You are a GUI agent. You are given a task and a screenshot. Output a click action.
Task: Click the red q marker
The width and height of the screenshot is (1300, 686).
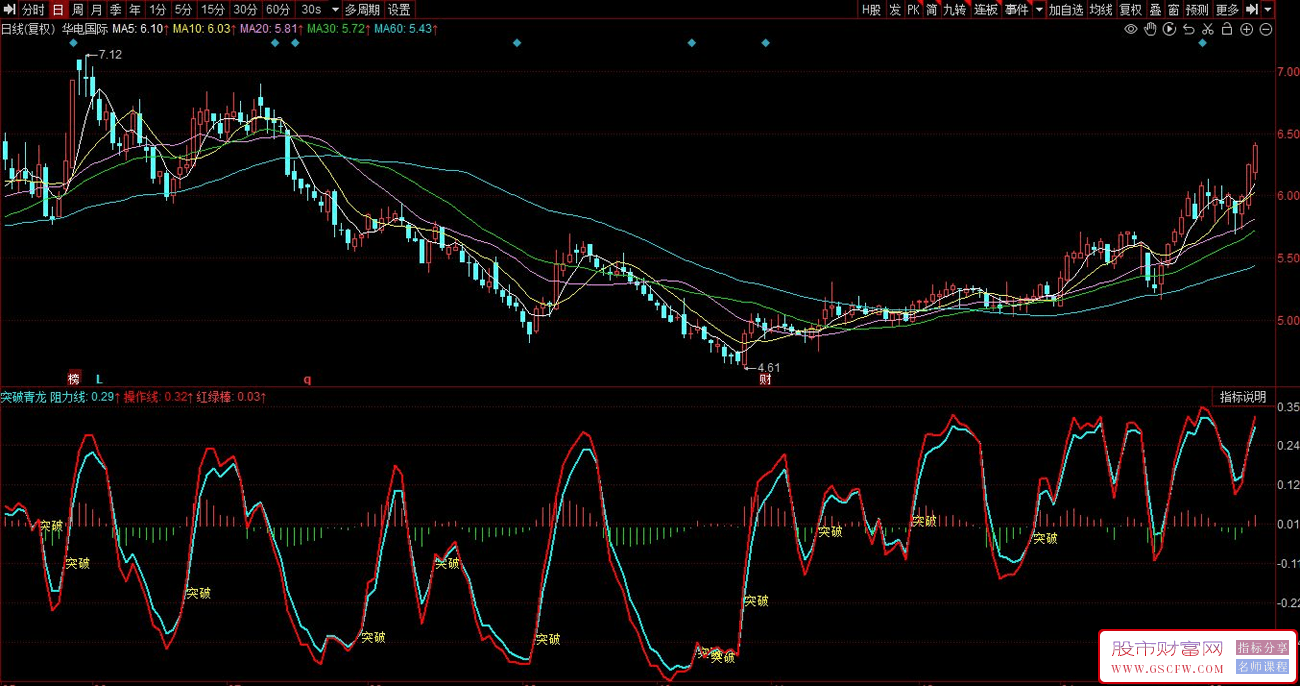pyautogui.click(x=308, y=379)
